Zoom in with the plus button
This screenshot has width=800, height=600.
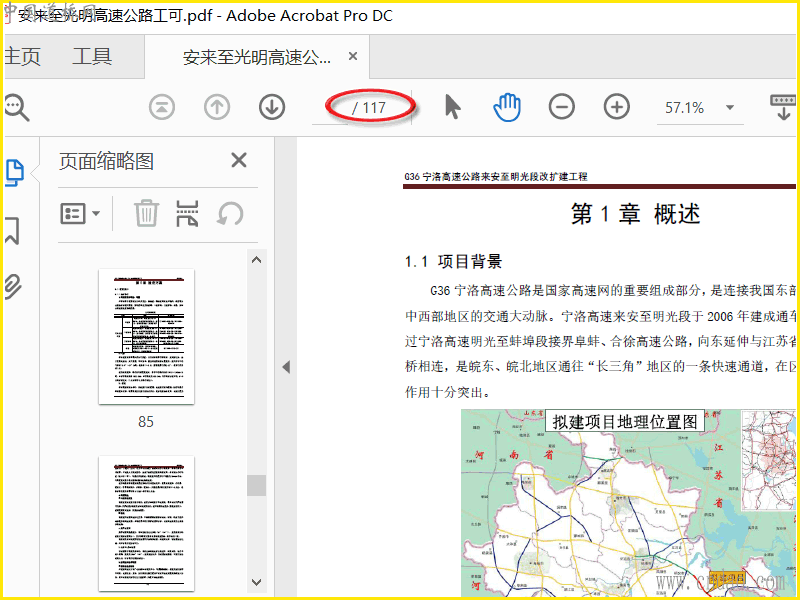[617, 107]
